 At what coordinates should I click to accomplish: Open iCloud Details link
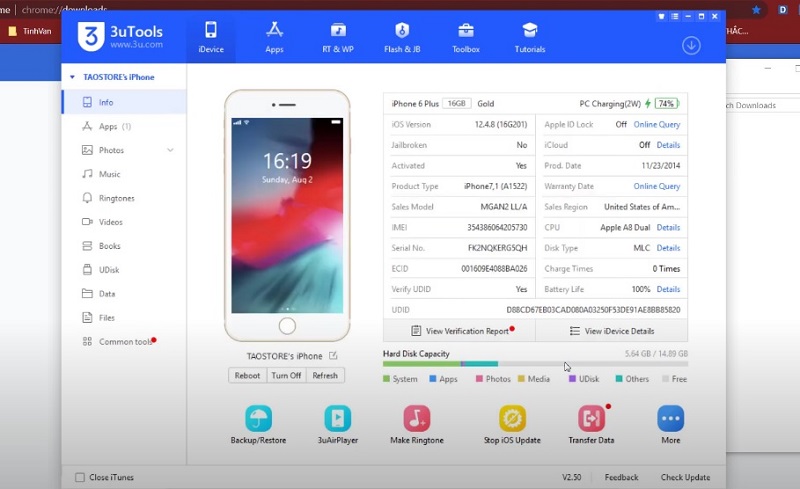coord(668,145)
